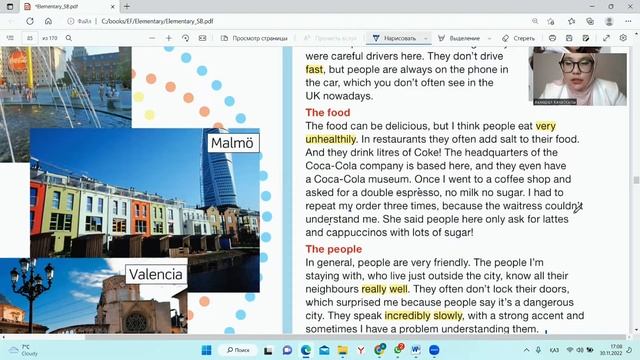640x360 pixels.
Task: Rotate the PDF page
Action: click(x=185, y=38)
